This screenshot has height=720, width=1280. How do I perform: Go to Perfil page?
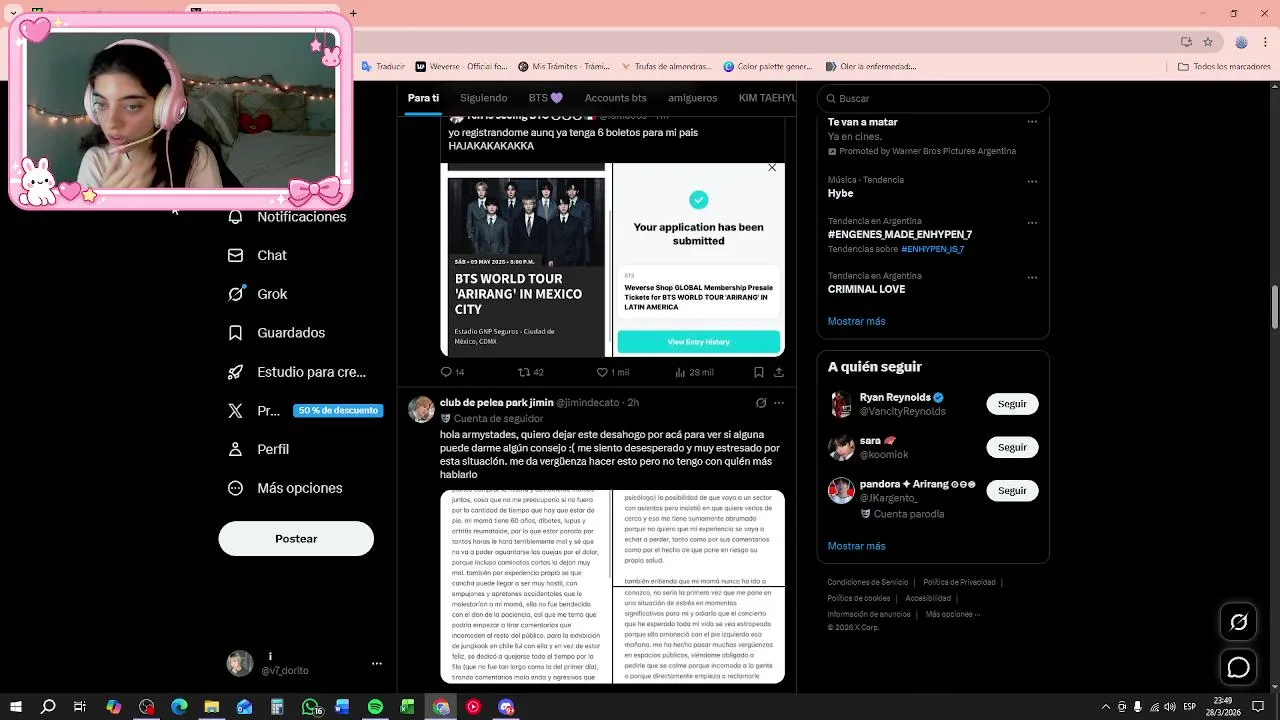(258, 449)
